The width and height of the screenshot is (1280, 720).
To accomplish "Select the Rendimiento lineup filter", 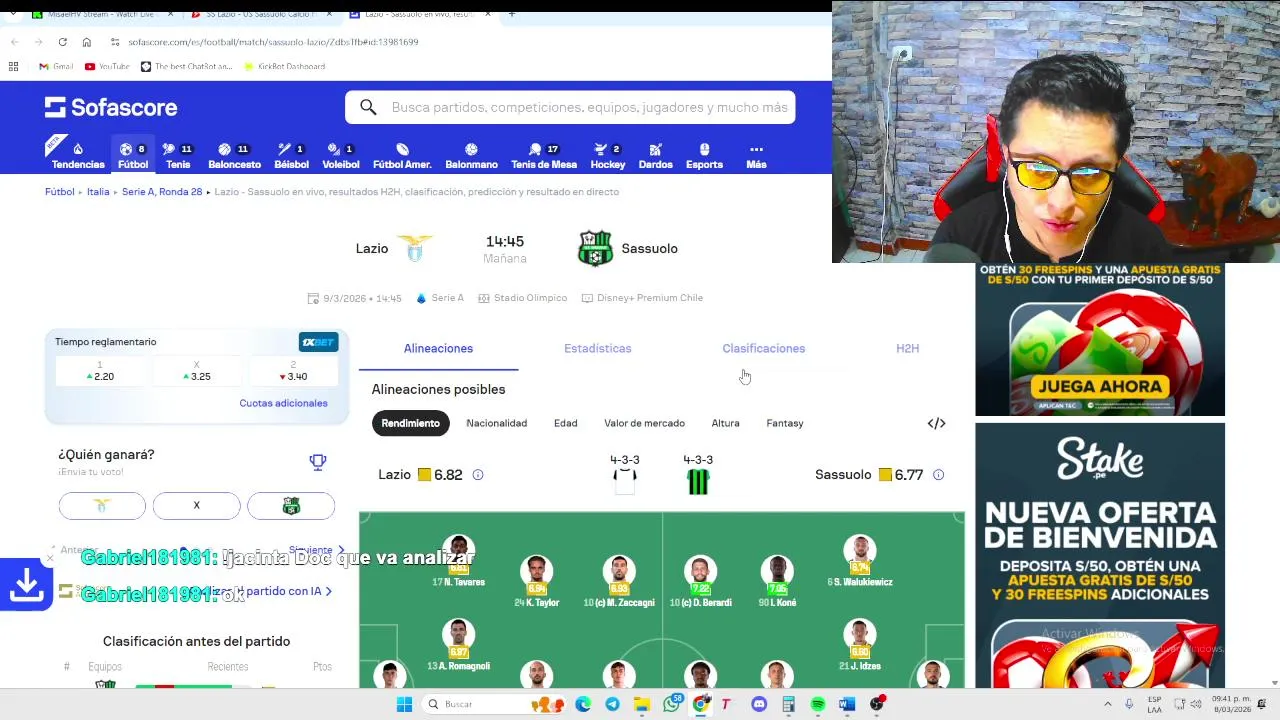I will (x=410, y=423).
